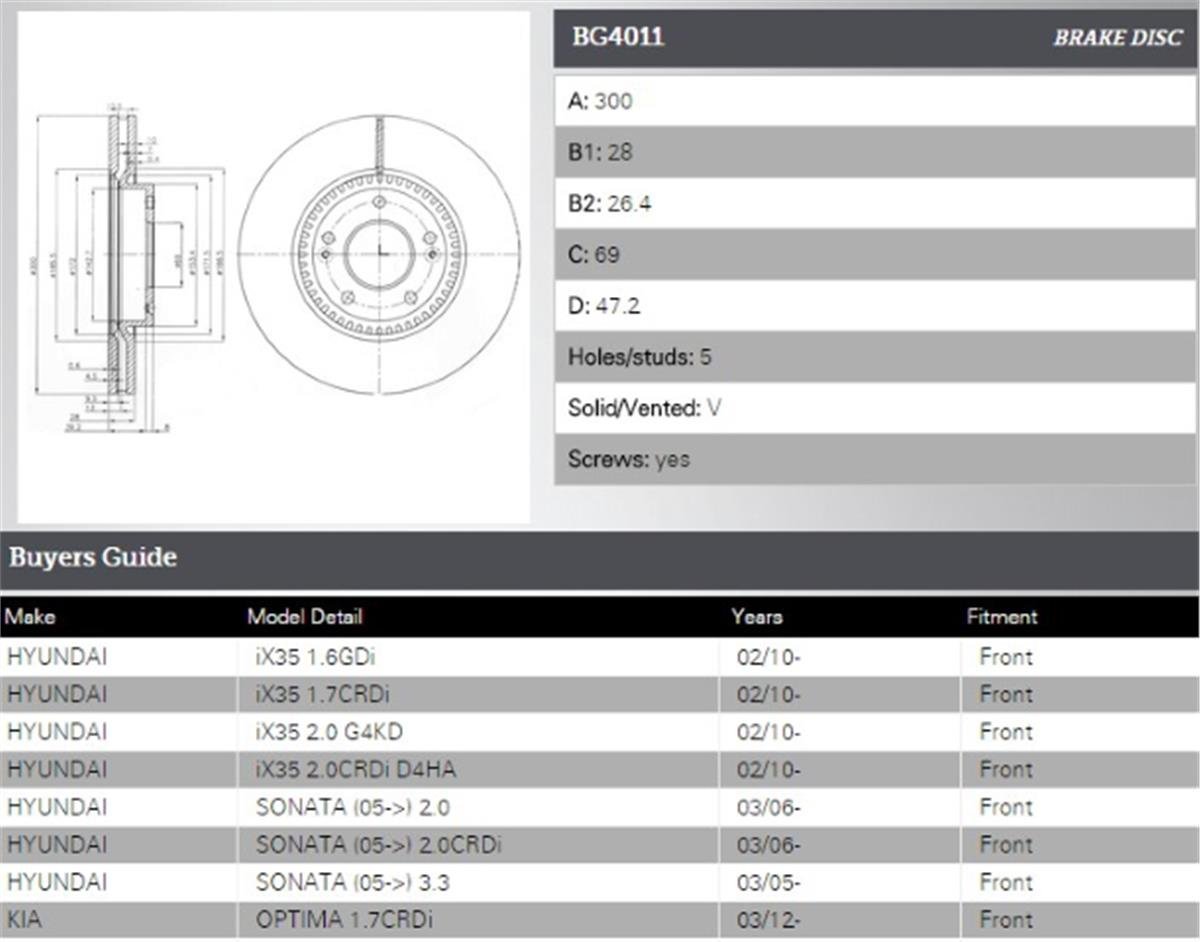Image resolution: width=1200 pixels, height=942 pixels.
Task: Select the part number BG4011
Action: (x=618, y=38)
